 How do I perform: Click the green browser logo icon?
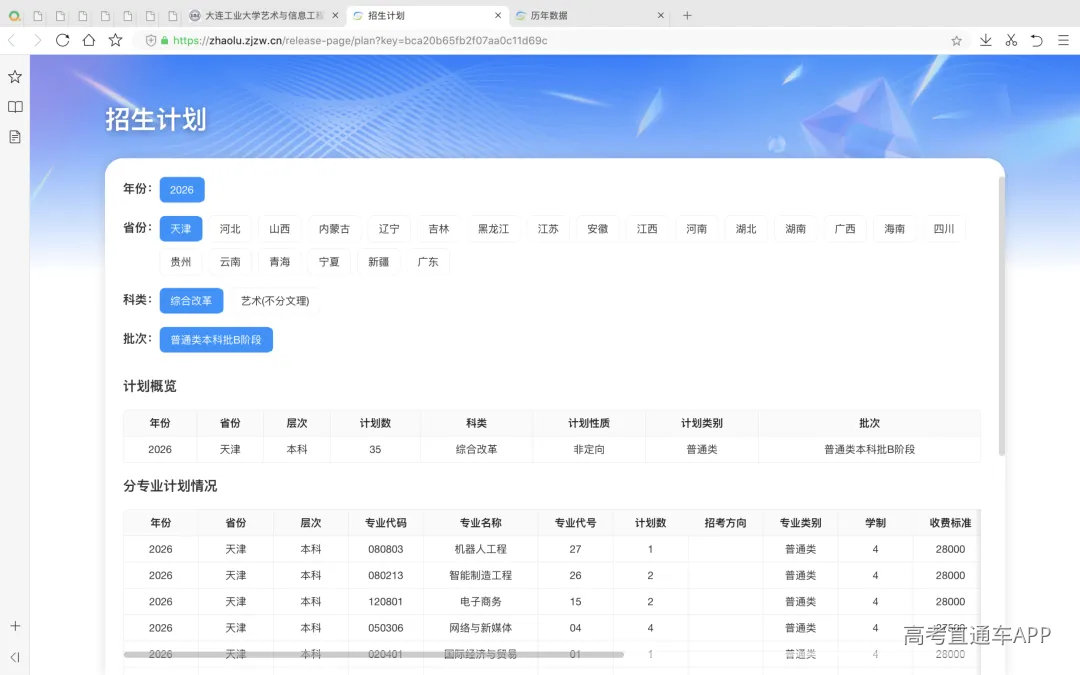14,15
